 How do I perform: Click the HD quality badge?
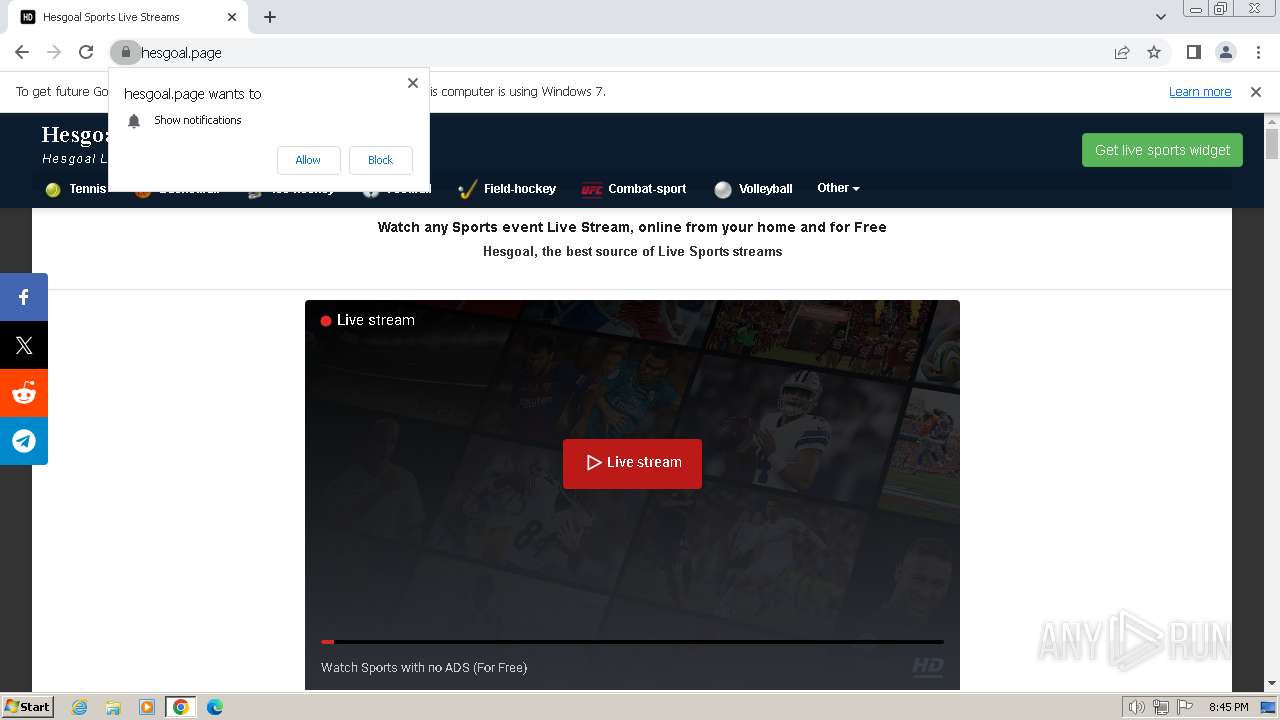click(x=927, y=666)
